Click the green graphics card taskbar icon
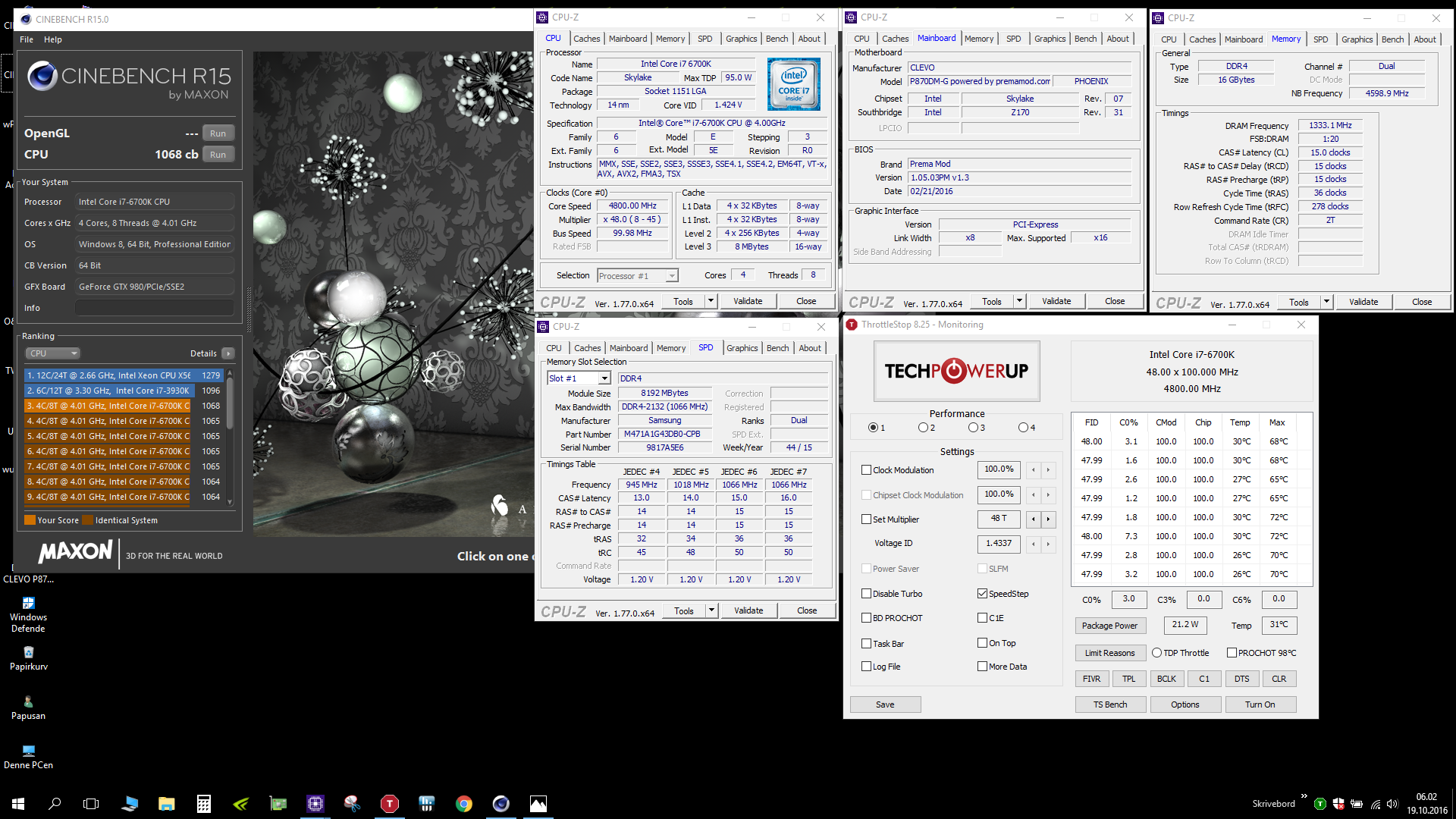The height and width of the screenshot is (819, 1456). click(x=278, y=804)
